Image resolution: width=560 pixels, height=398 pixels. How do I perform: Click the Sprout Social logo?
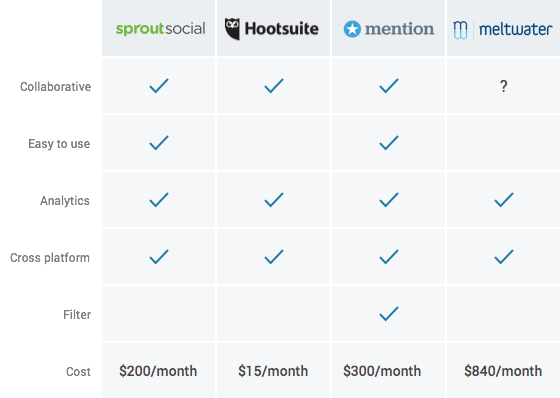click(x=160, y=29)
